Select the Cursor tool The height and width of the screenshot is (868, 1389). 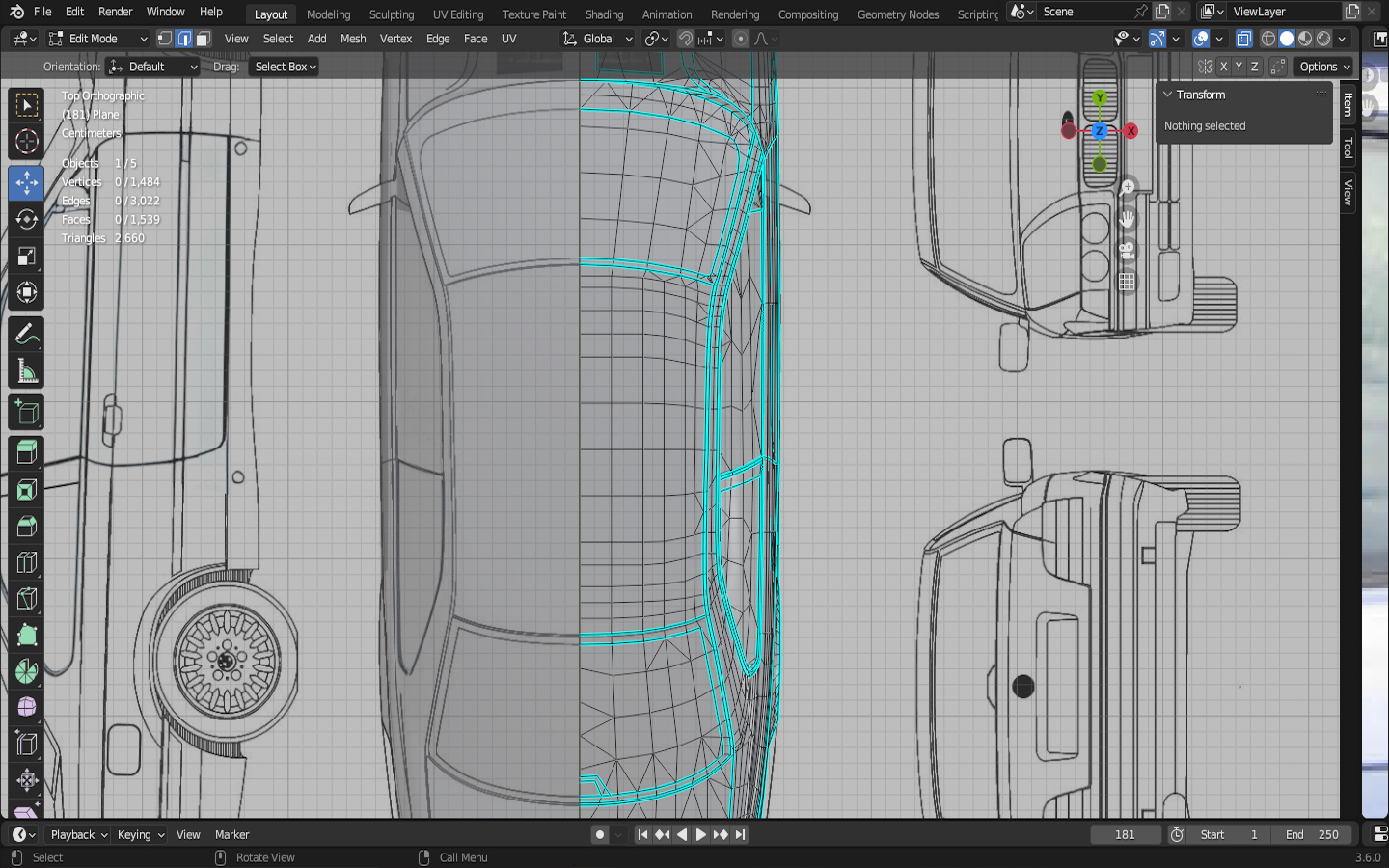(x=26, y=142)
